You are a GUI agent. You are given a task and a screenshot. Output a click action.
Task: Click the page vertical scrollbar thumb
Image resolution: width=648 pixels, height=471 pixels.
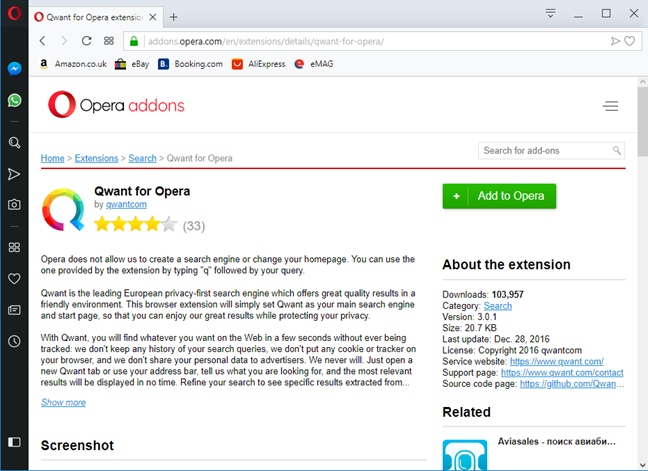click(x=643, y=122)
